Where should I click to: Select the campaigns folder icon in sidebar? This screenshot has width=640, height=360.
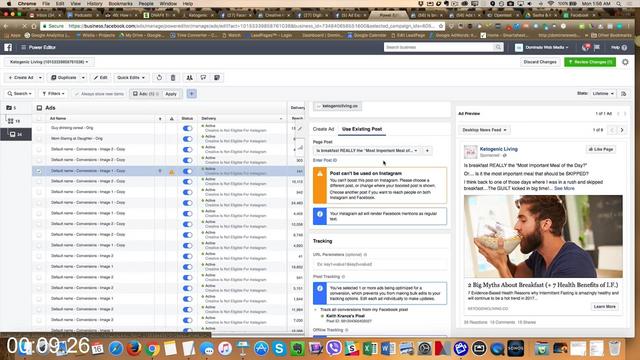tap(9, 108)
